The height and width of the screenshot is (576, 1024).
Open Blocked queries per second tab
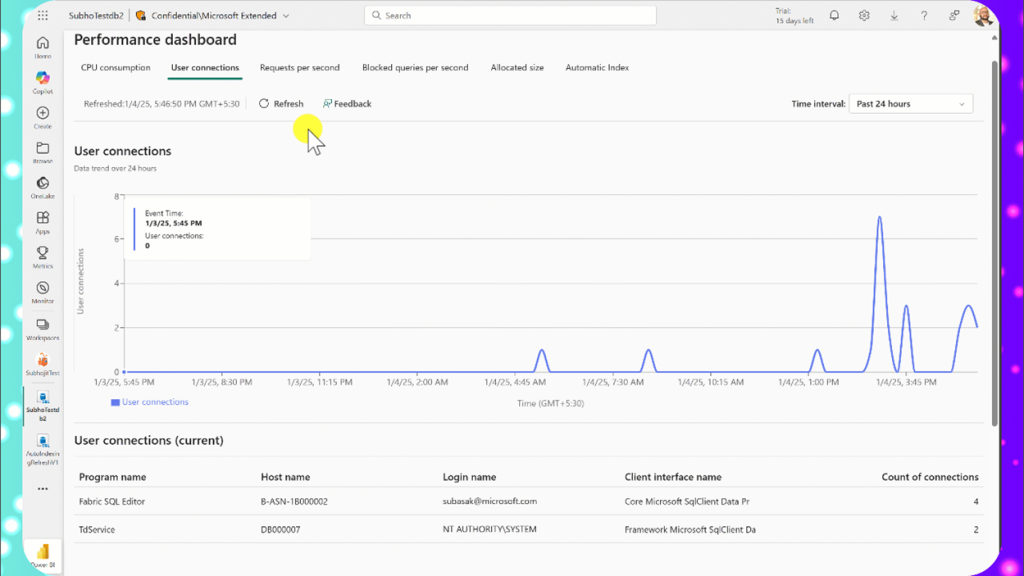(415, 67)
